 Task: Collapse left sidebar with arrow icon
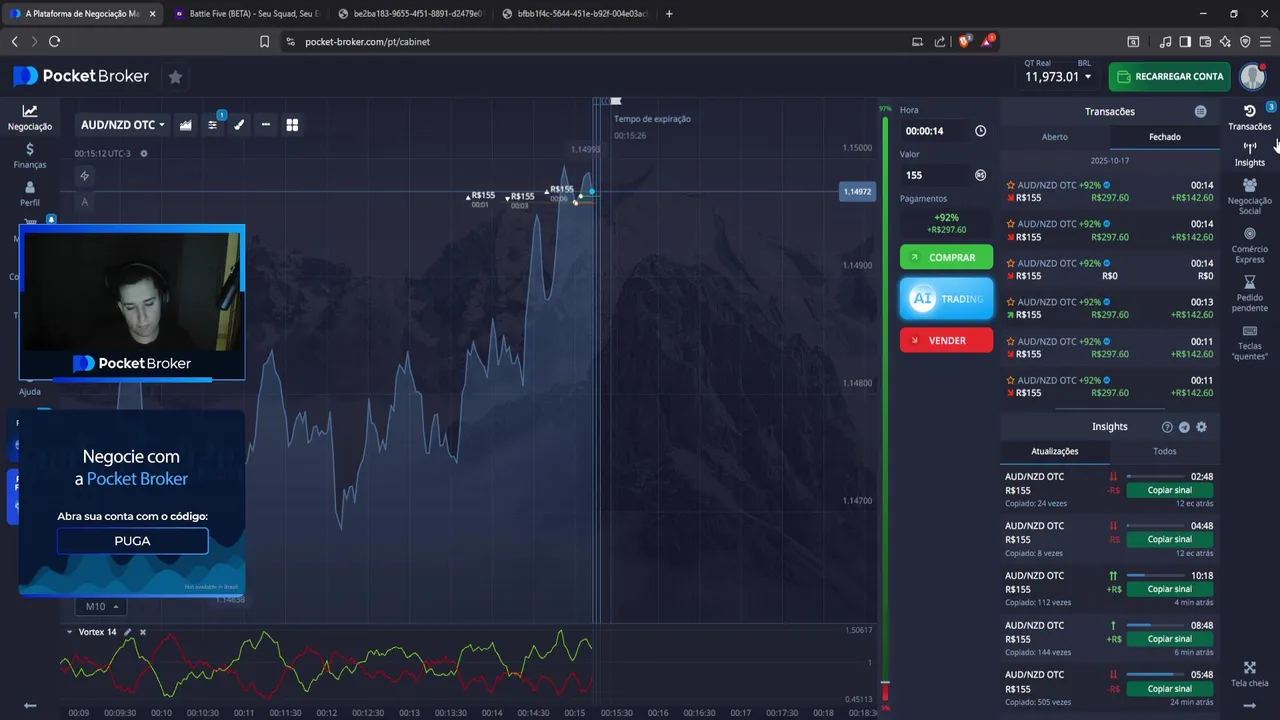[x=30, y=705]
